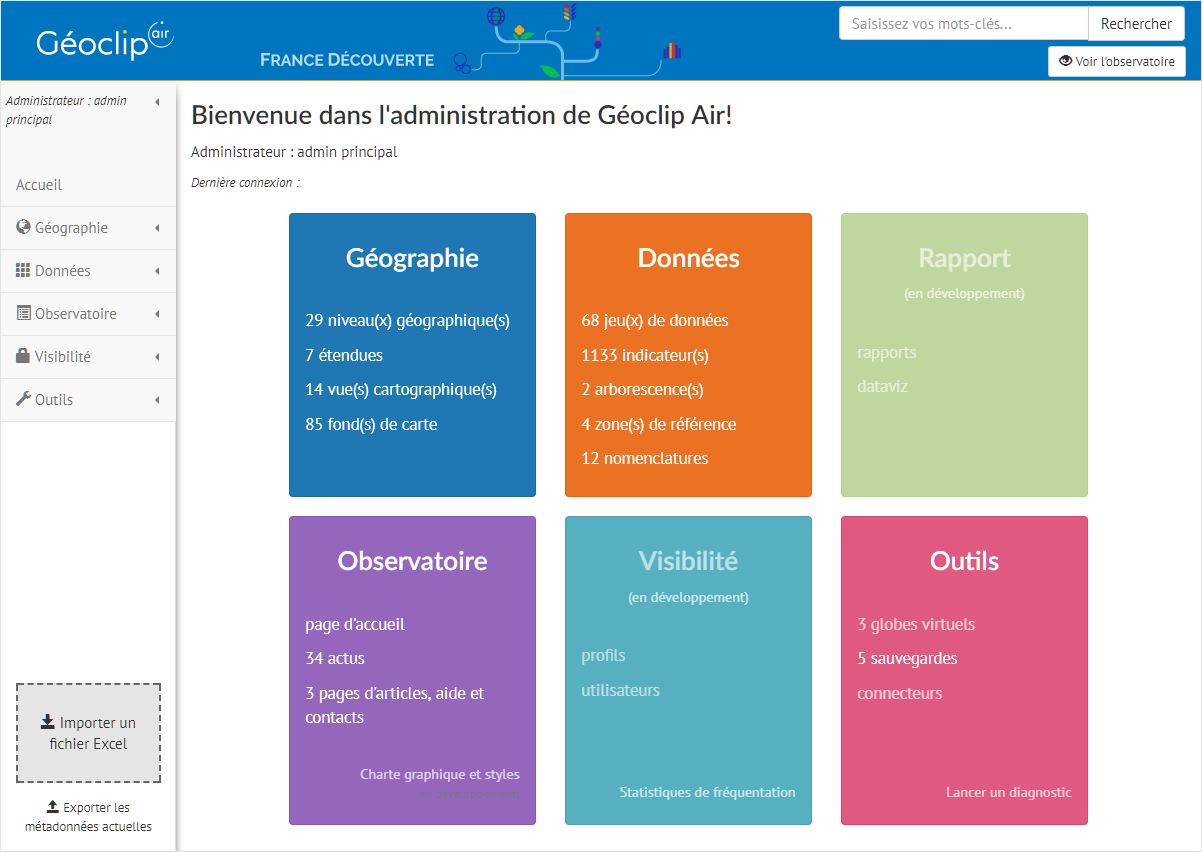The width and height of the screenshot is (1202, 852).
Task: Click the Visibilité card title
Action: coord(689,561)
